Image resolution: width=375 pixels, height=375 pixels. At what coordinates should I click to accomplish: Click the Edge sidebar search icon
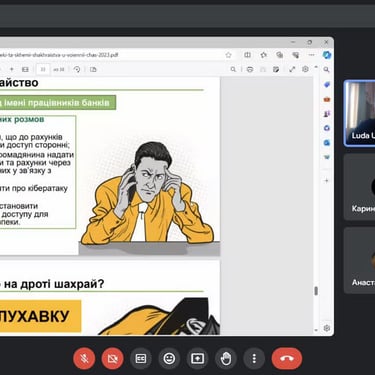click(x=326, y=69)
